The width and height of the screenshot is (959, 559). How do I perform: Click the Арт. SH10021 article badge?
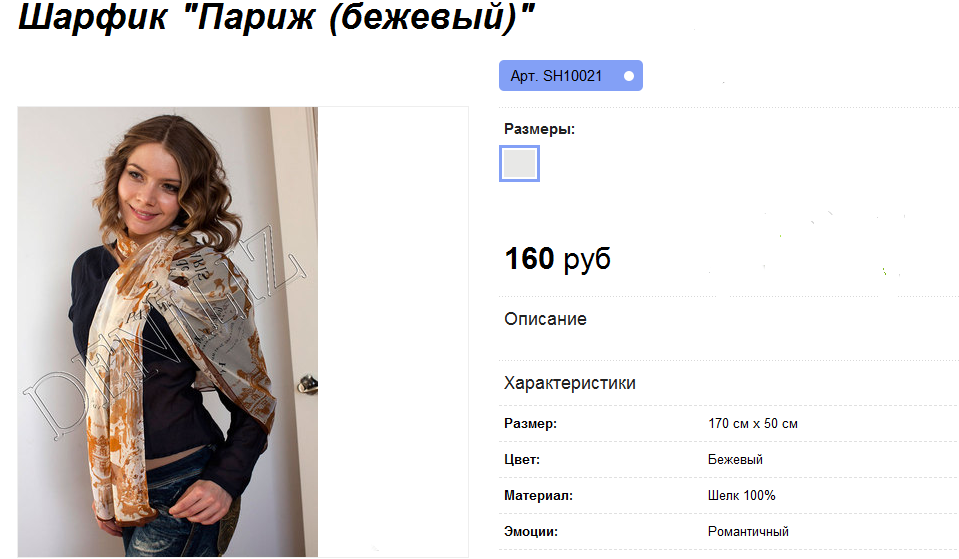pyautogui.click(x=571, y=75)
